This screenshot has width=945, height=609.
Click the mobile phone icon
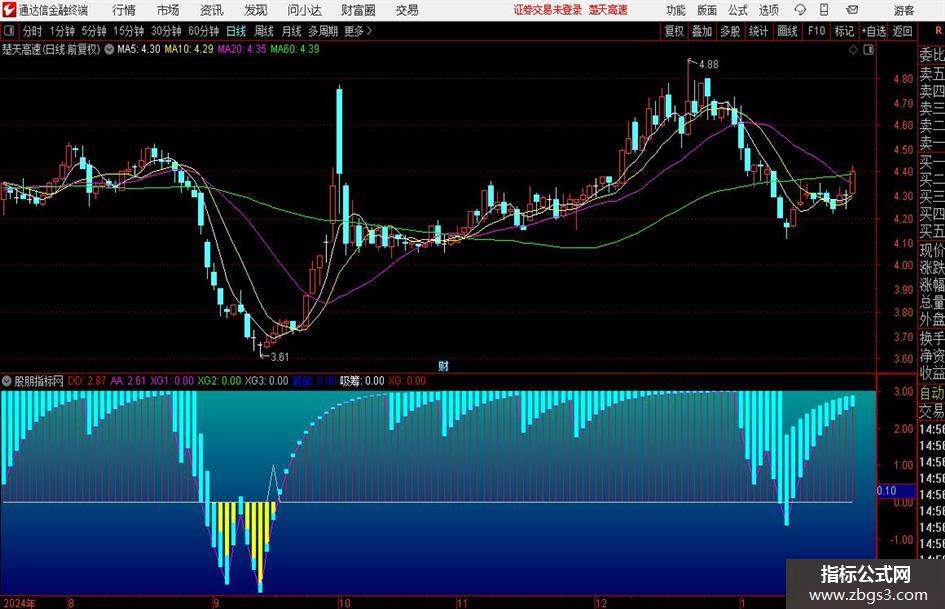click(824, 10)
